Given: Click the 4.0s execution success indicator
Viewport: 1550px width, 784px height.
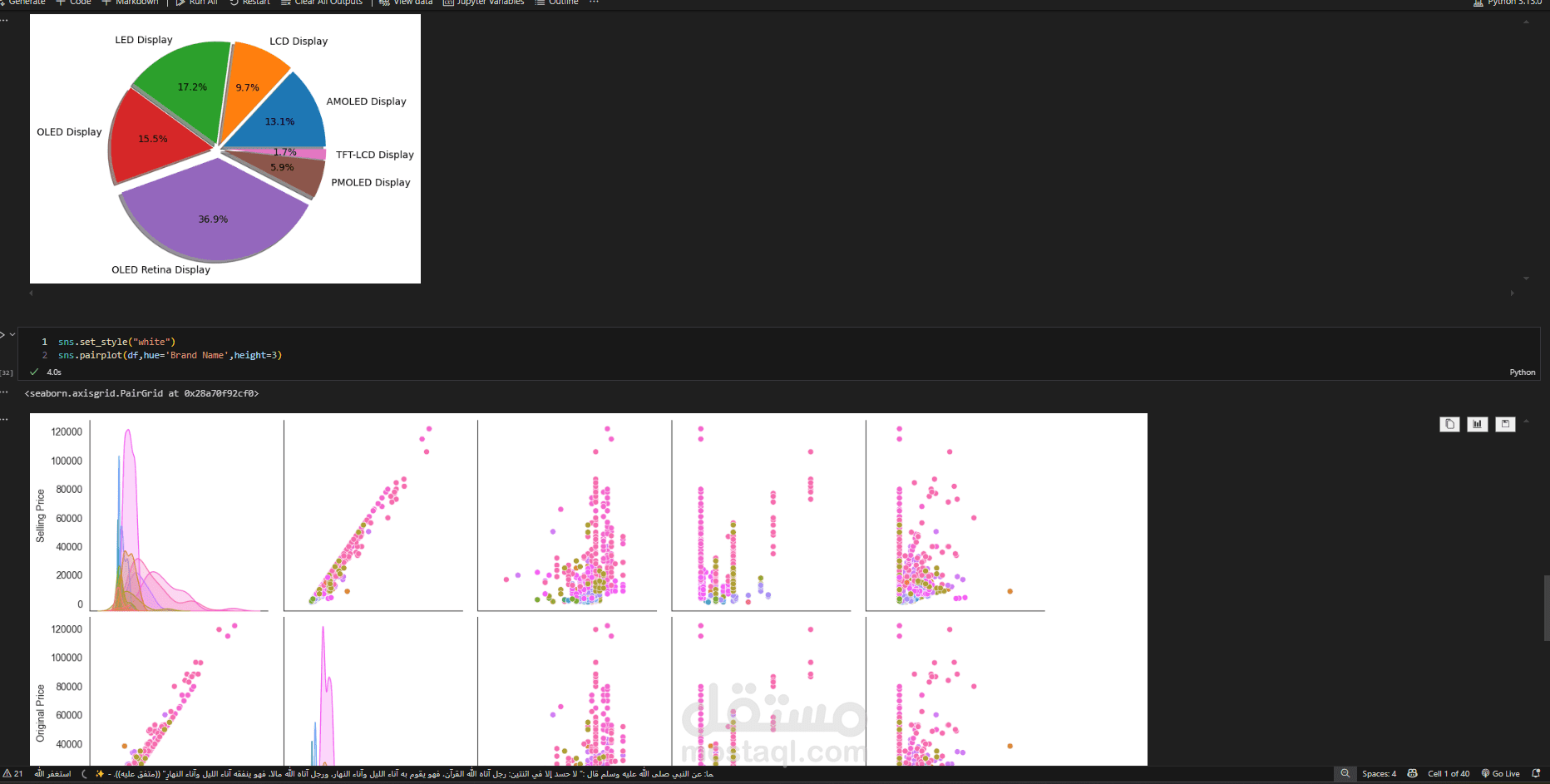Looking at the screenshot, I should click(47, 372).
